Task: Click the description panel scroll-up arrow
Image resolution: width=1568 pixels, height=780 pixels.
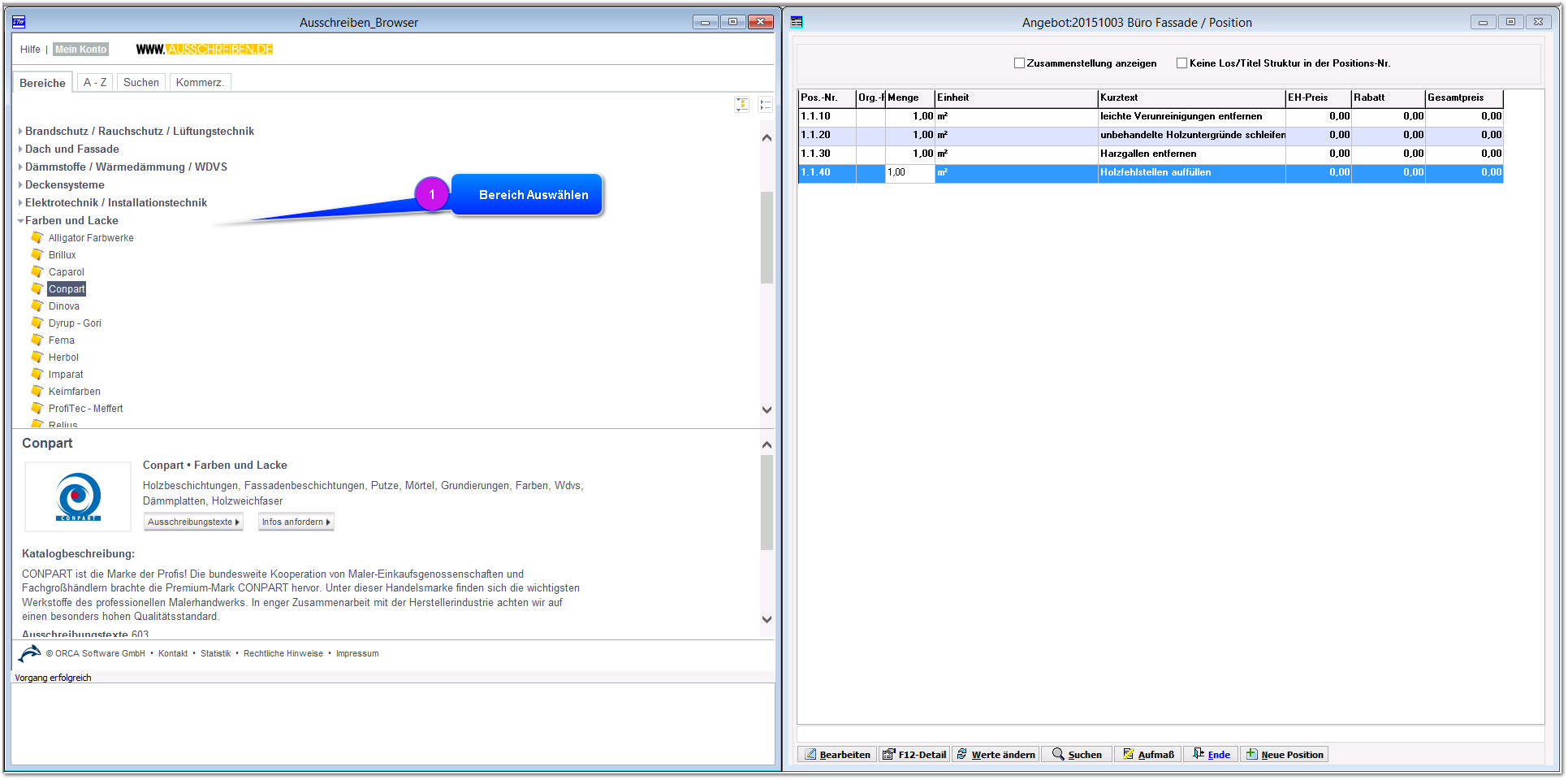Action: (767, 444)
